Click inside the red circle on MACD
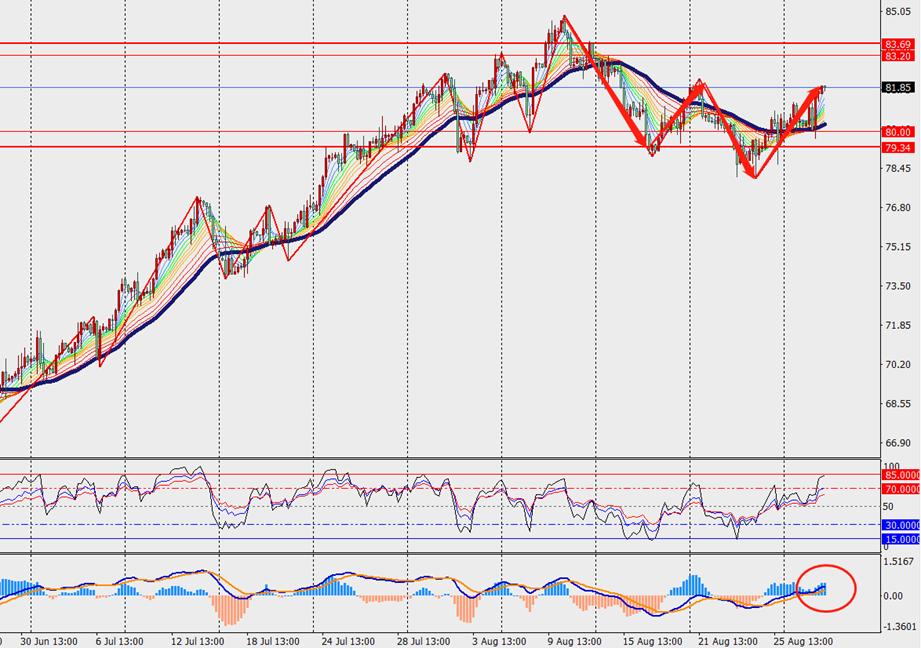This screenshot has width=921, height=648. point(826,588)
